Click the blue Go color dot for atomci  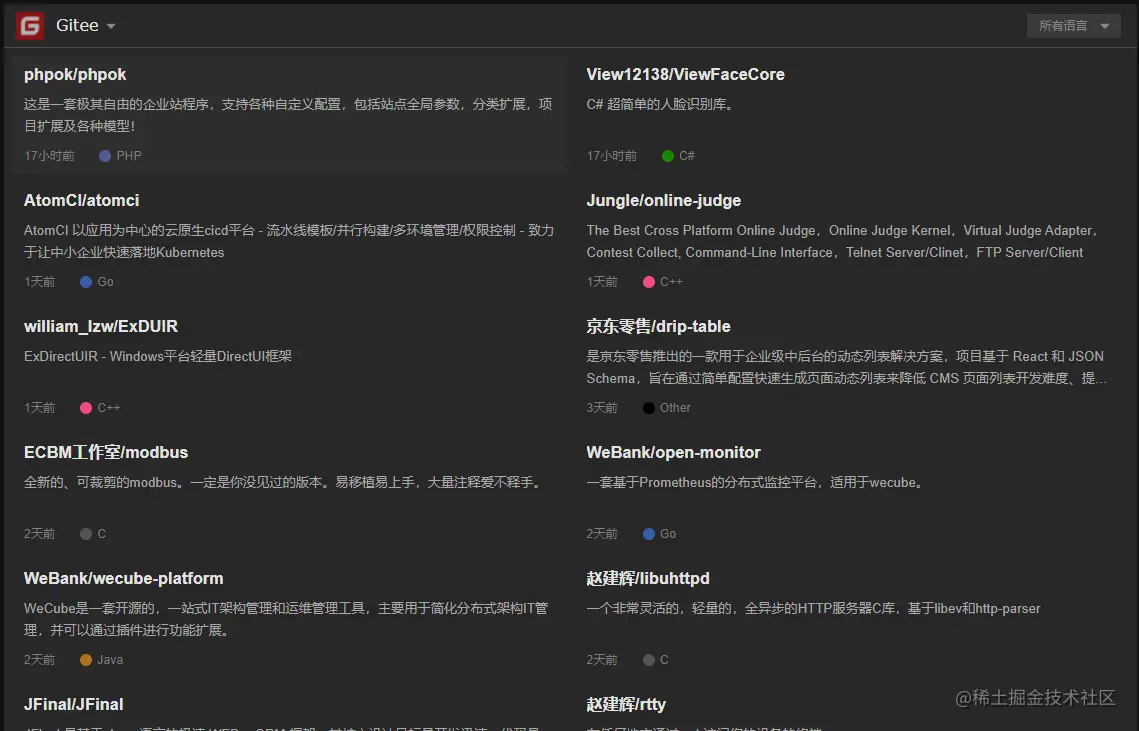[x=86, y=282]
